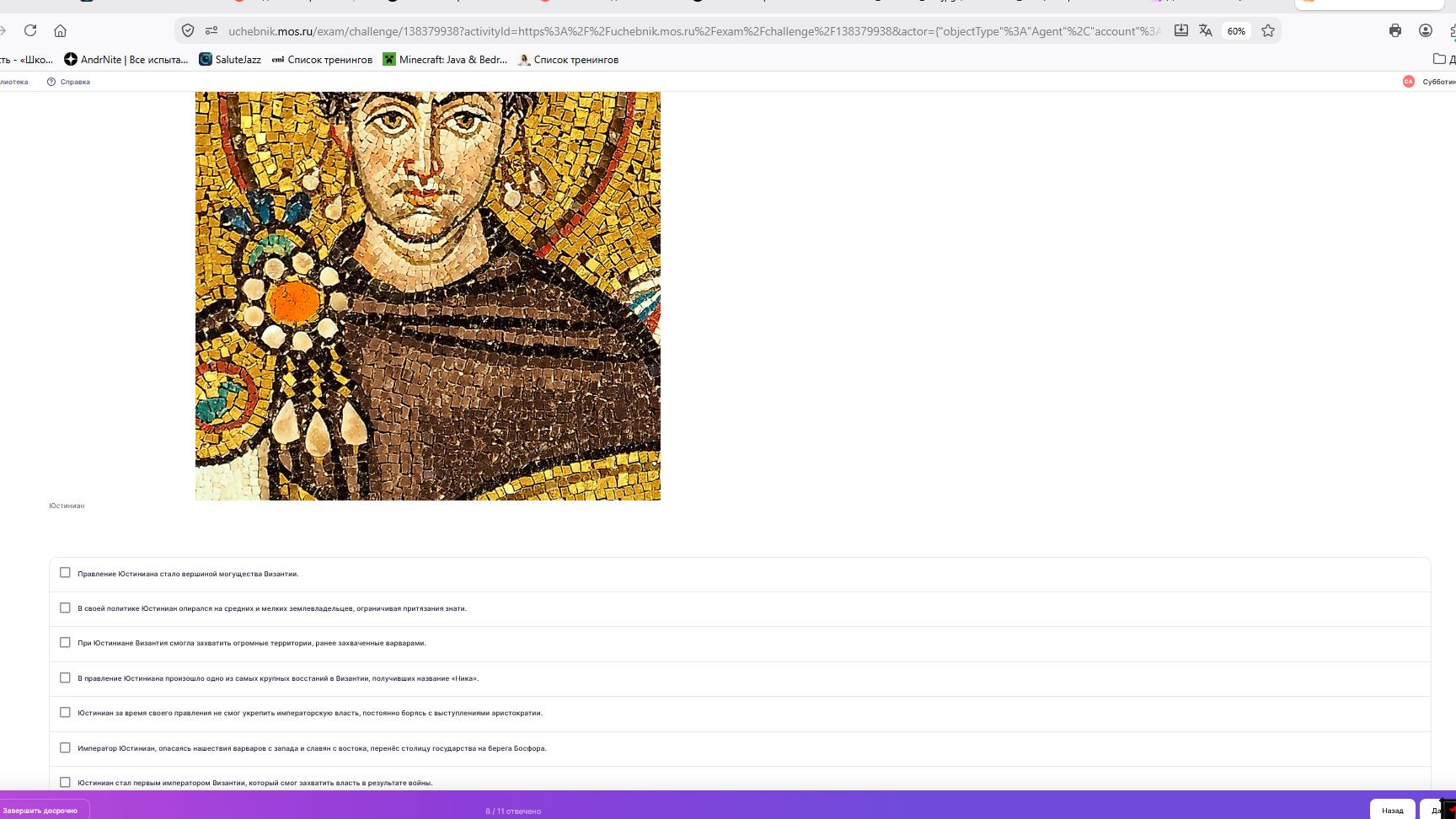Go back with the 'Назад' button
This screenshot has width=1456, height=819.
pos(1392,811)
